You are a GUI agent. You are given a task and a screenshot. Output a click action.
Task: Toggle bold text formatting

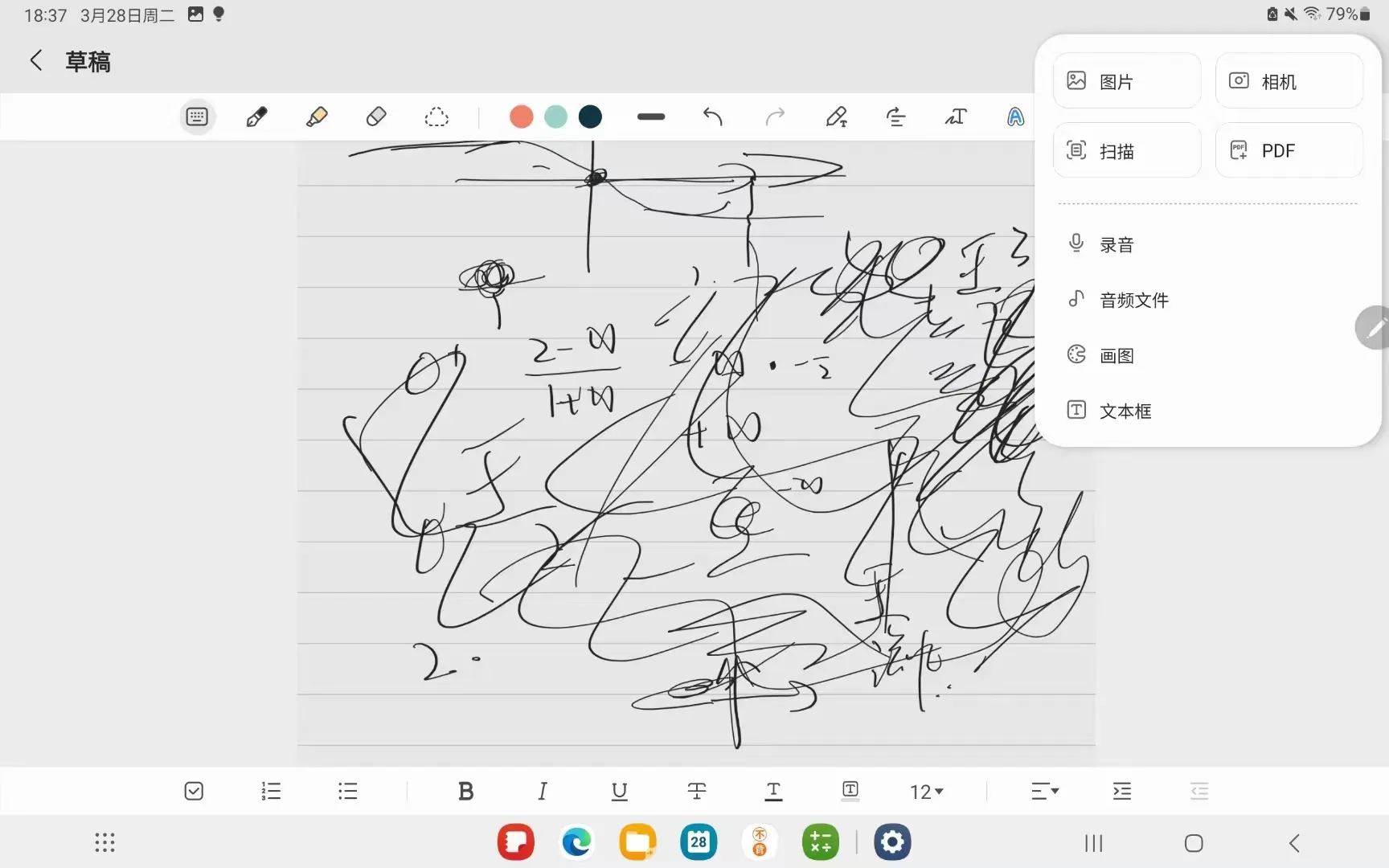point(465,792)
